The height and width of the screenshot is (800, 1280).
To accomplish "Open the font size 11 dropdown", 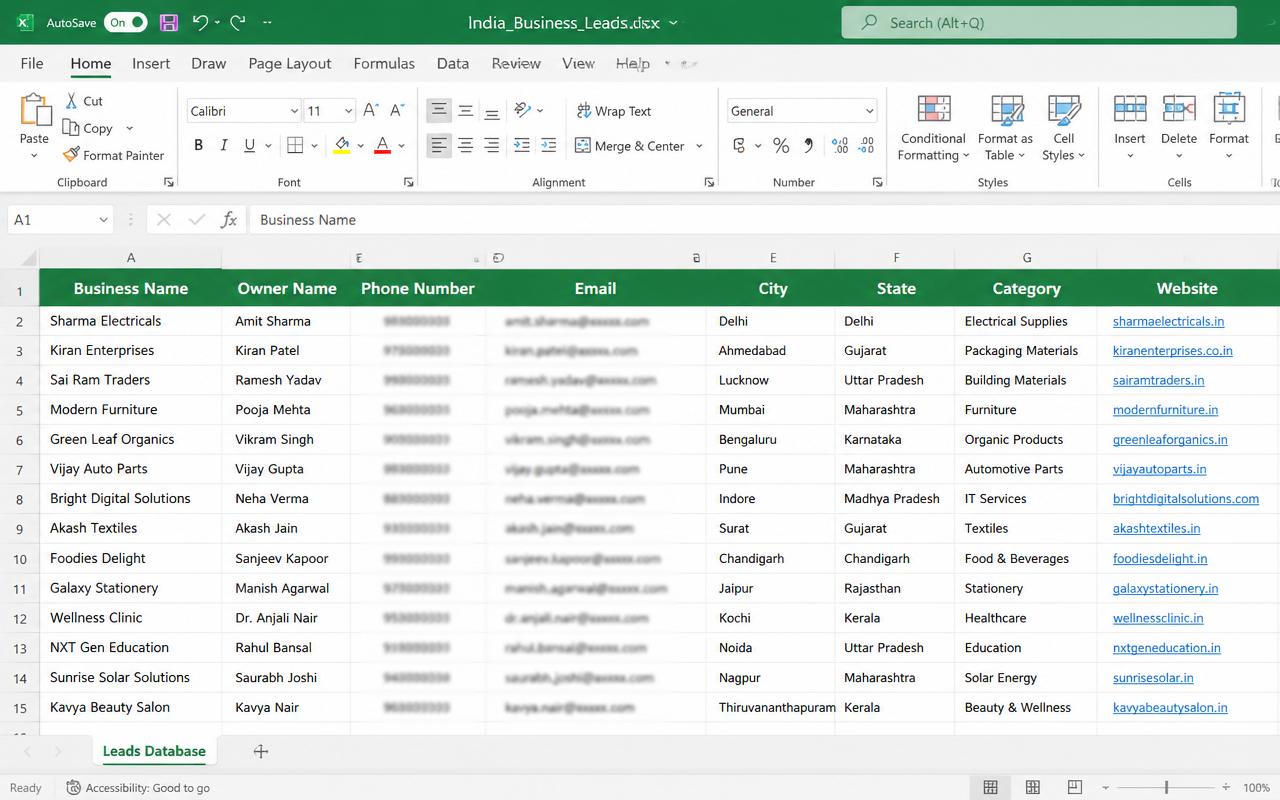I will coord(348,111).
